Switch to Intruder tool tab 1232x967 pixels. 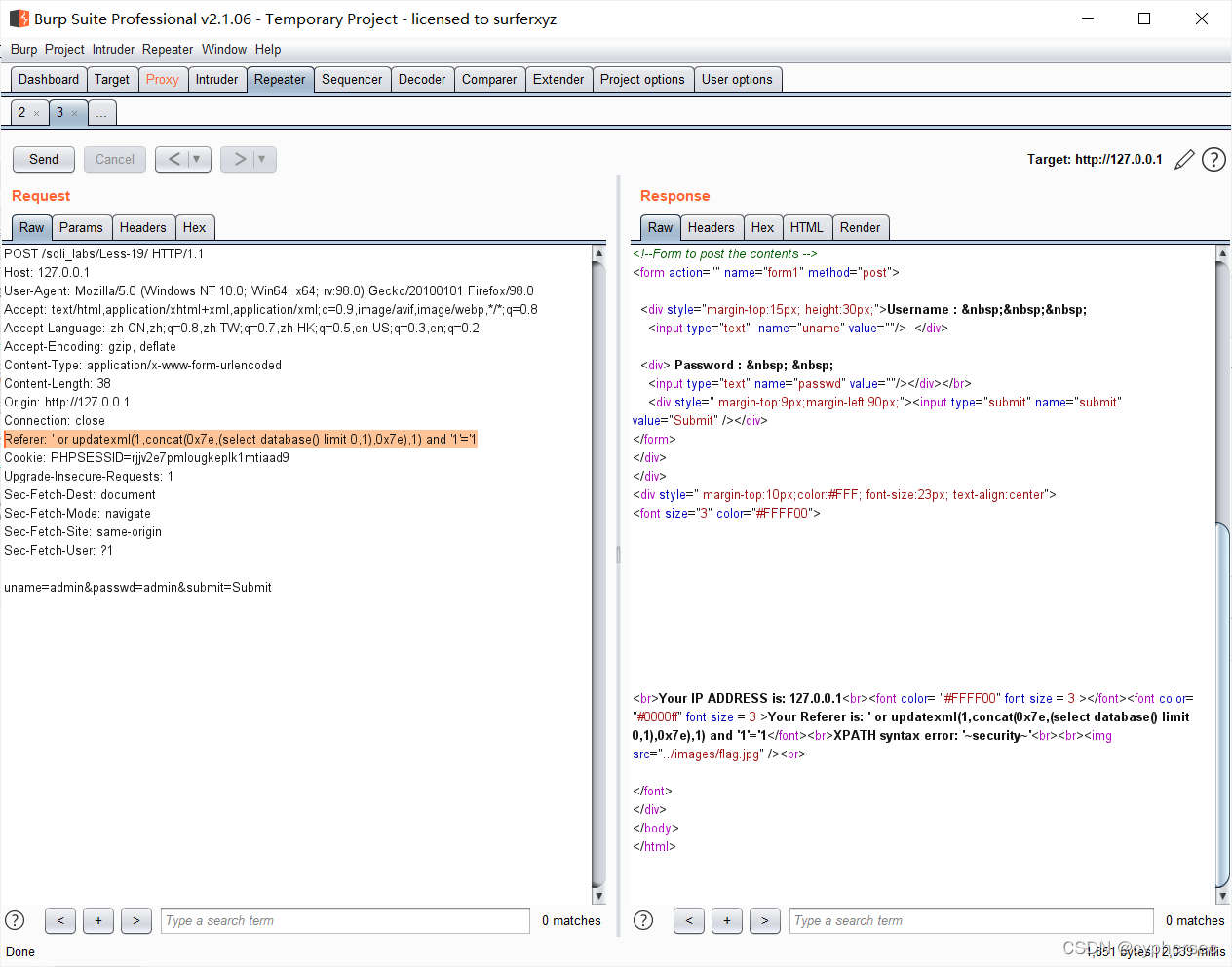(x=216, y=80)
